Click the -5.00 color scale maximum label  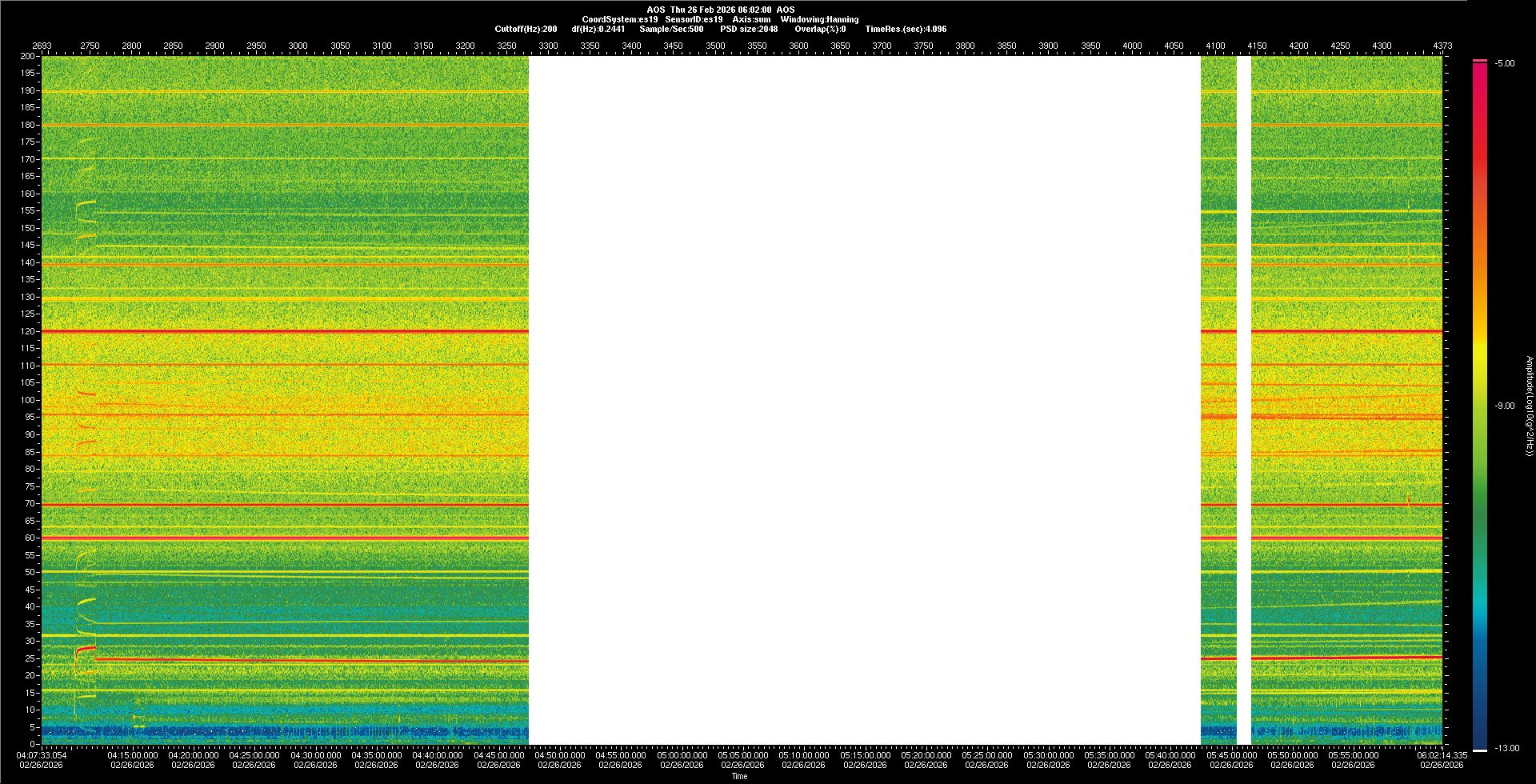point(1505,64)
